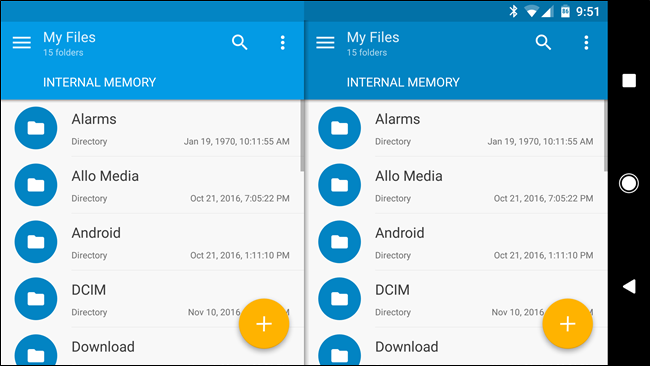Viewport: 650px width, 366px height.
Task: Open DCIM folder icon in left pane
Action: pyautogui.click(x=36, y=298)
